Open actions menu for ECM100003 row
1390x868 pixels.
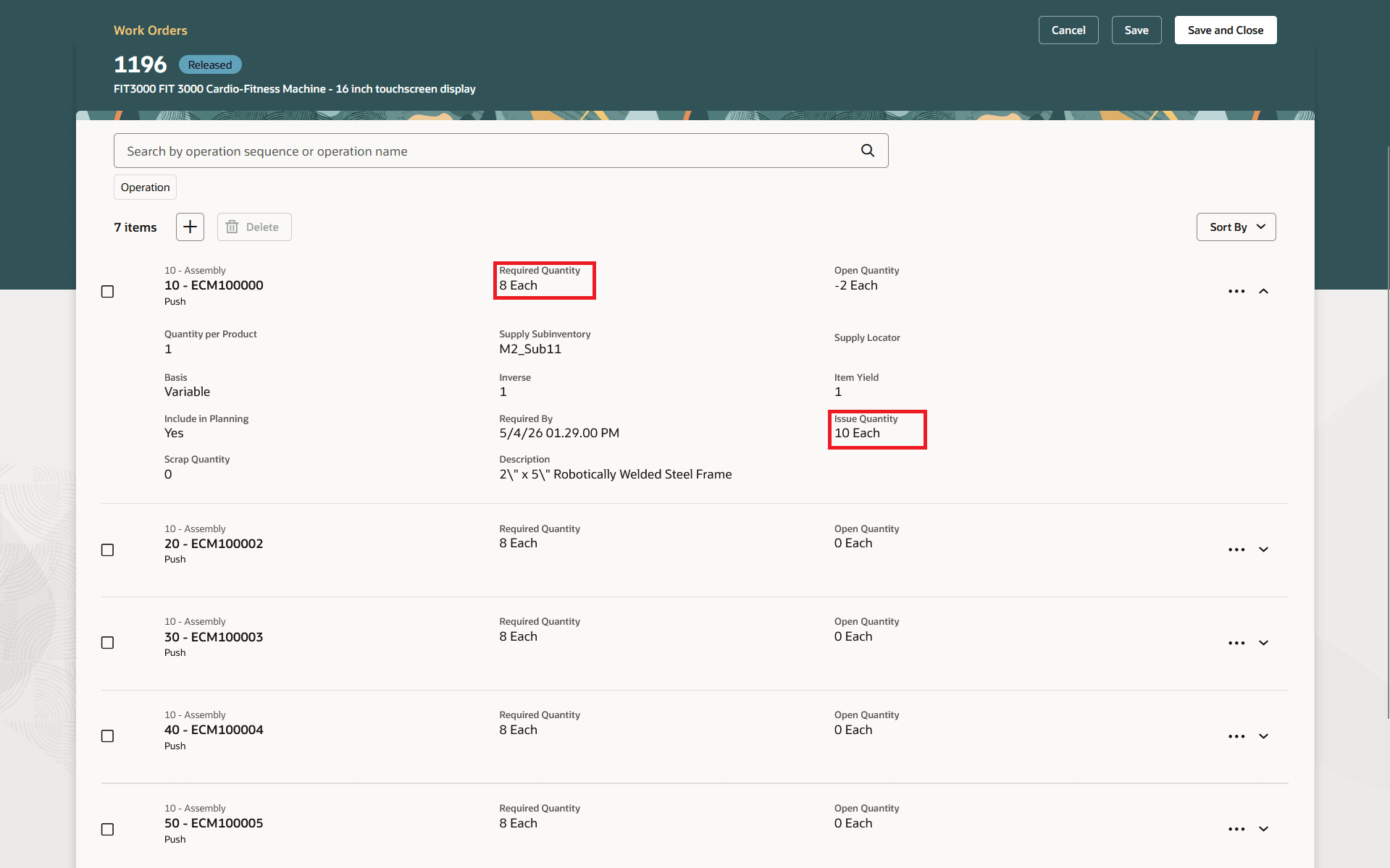click(1236, 643)
